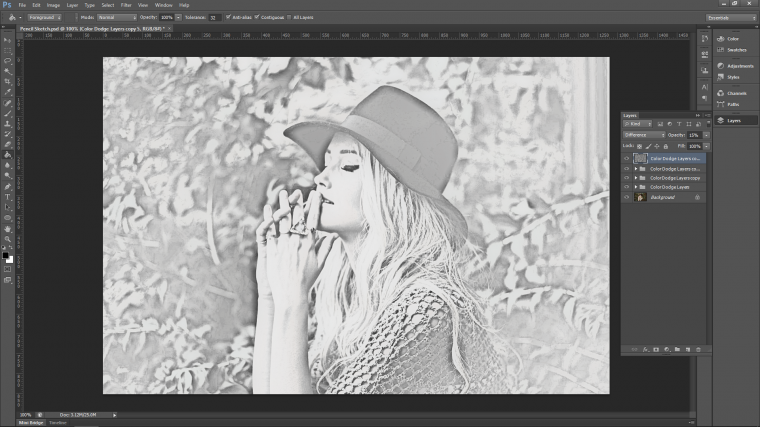Select the Pen tool
Viewport: 760px width, 427px height.
[x=7, y=187]
